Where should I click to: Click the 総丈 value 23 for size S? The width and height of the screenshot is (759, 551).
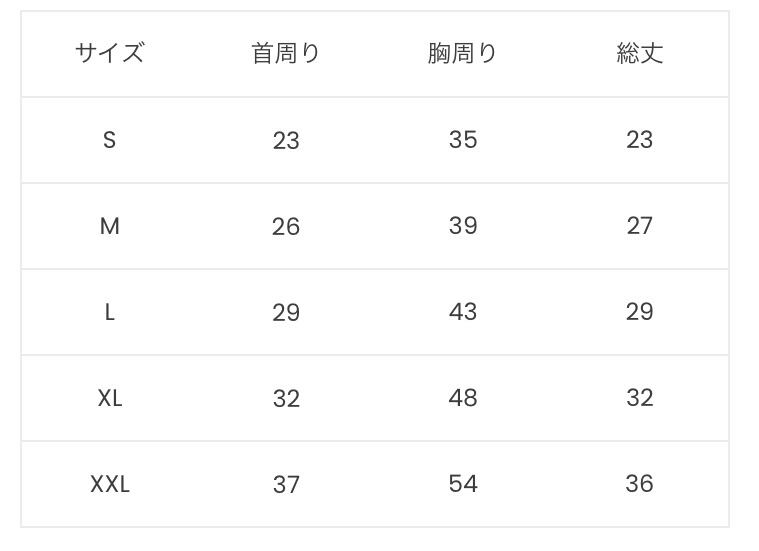point(639,140)
